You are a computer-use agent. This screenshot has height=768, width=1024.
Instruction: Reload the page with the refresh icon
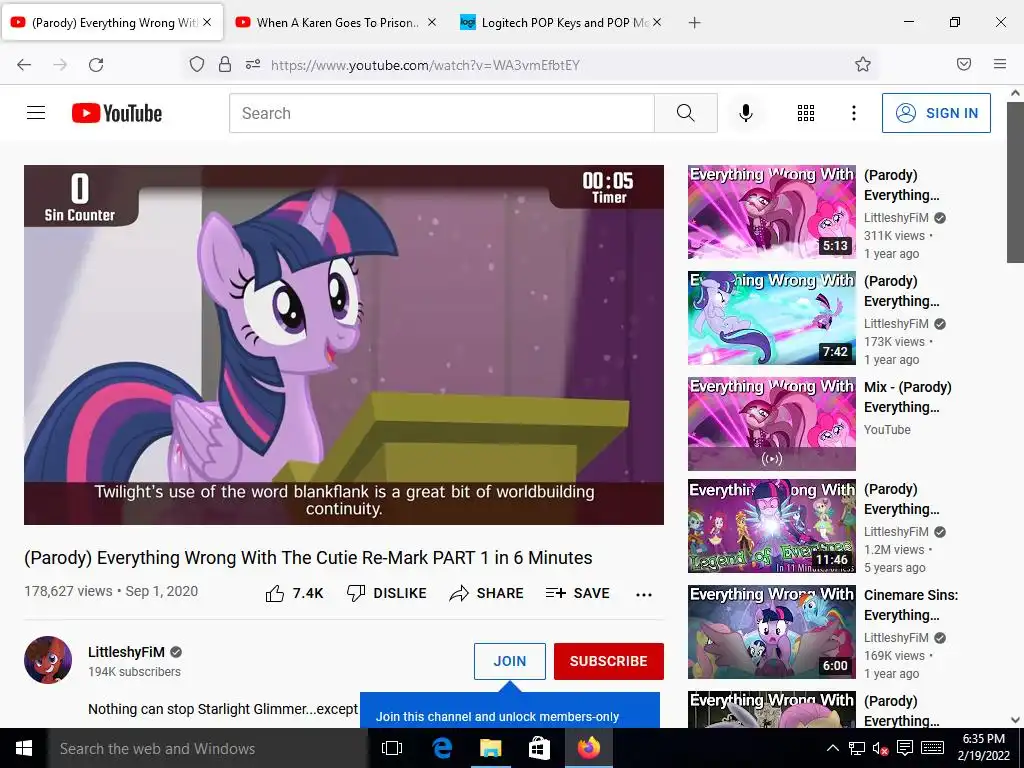pyautogui.click(x=96, y=64)
